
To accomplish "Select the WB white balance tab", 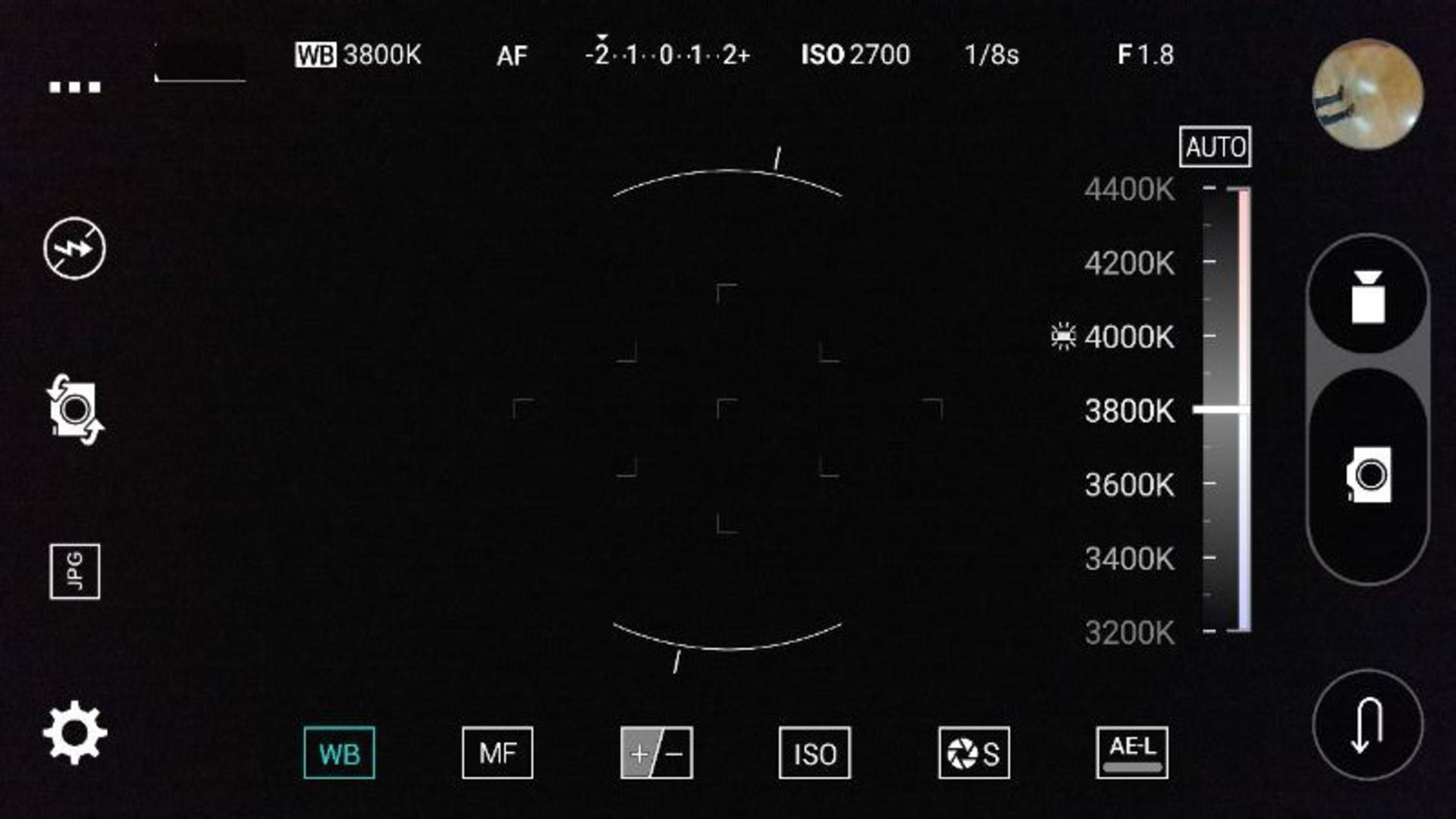I will tap(339, 753).
